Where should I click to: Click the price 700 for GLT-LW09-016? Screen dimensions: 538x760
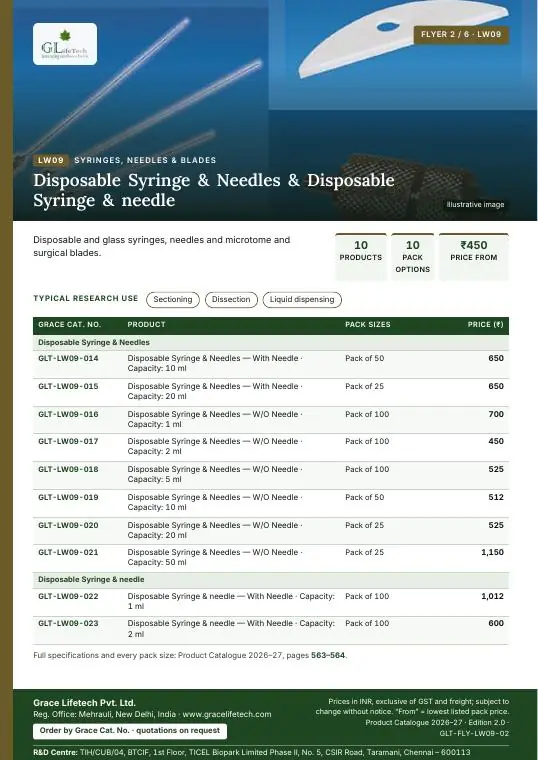click(496, 414)
